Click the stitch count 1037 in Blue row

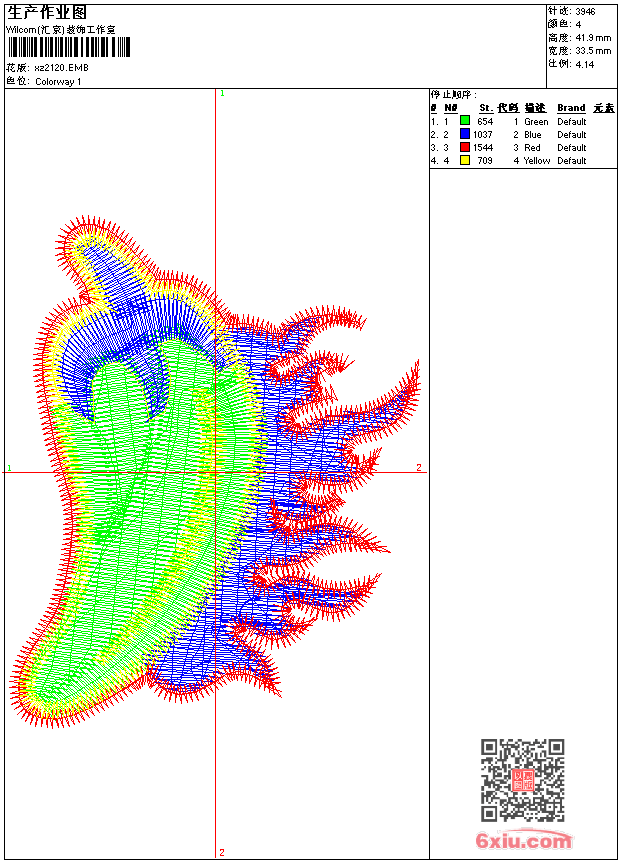483,134
